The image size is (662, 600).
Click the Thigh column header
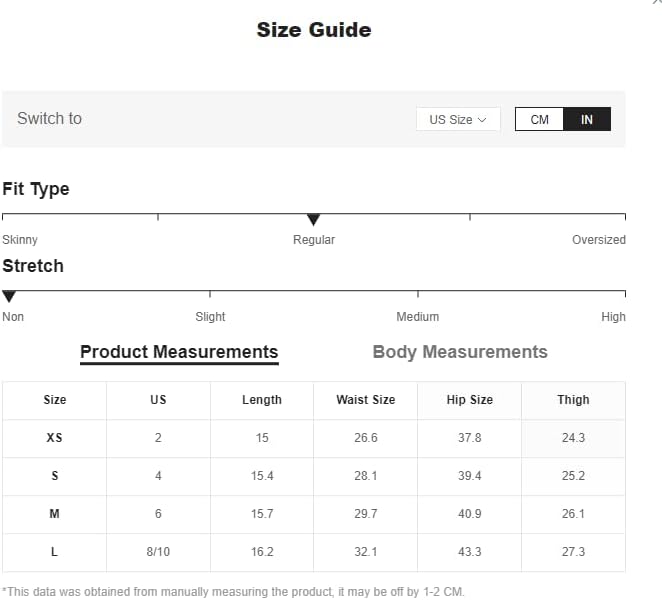click(573, 400)
